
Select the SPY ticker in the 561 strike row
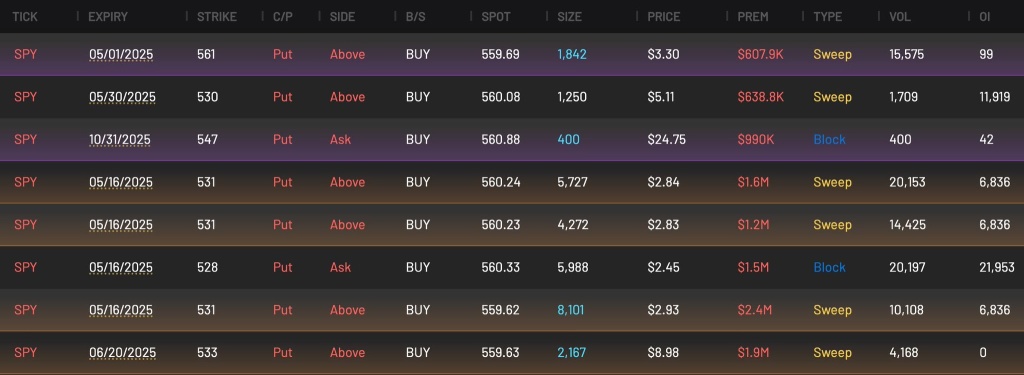tap(25, 54)
